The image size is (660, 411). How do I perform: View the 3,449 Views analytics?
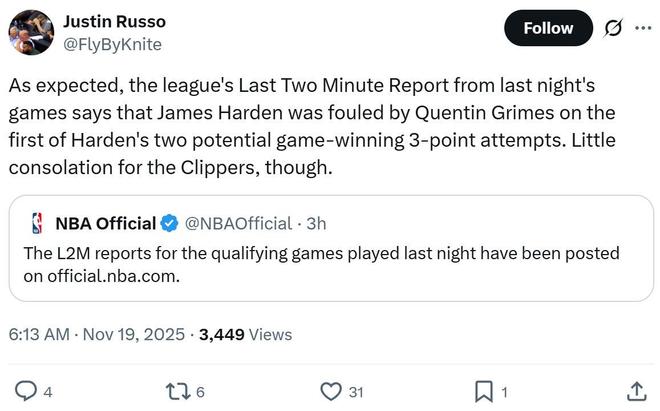click(x=245, y=335)
